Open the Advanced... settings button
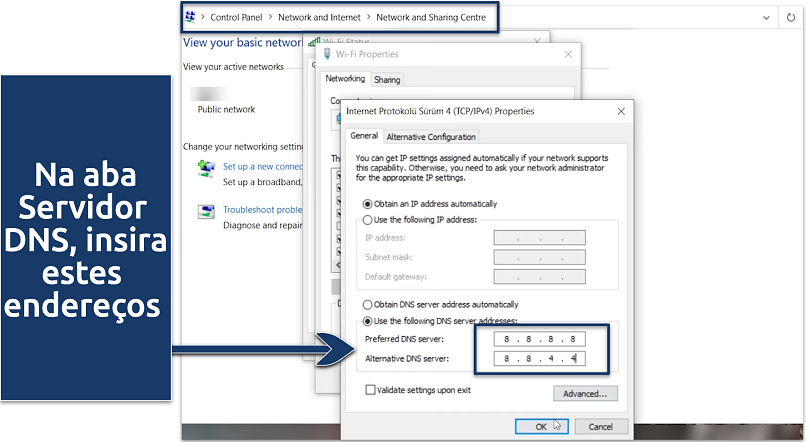Image resolution: width=806 pixels, height=442 pixels. point(585,394)
